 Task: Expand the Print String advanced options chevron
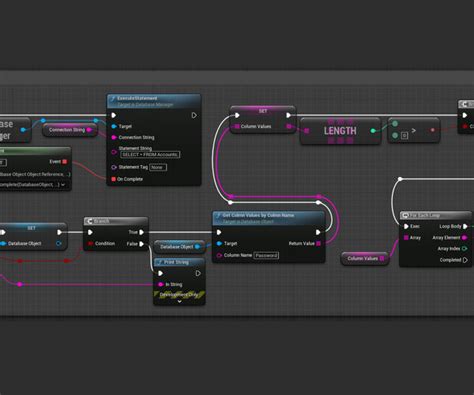[179, 301]
